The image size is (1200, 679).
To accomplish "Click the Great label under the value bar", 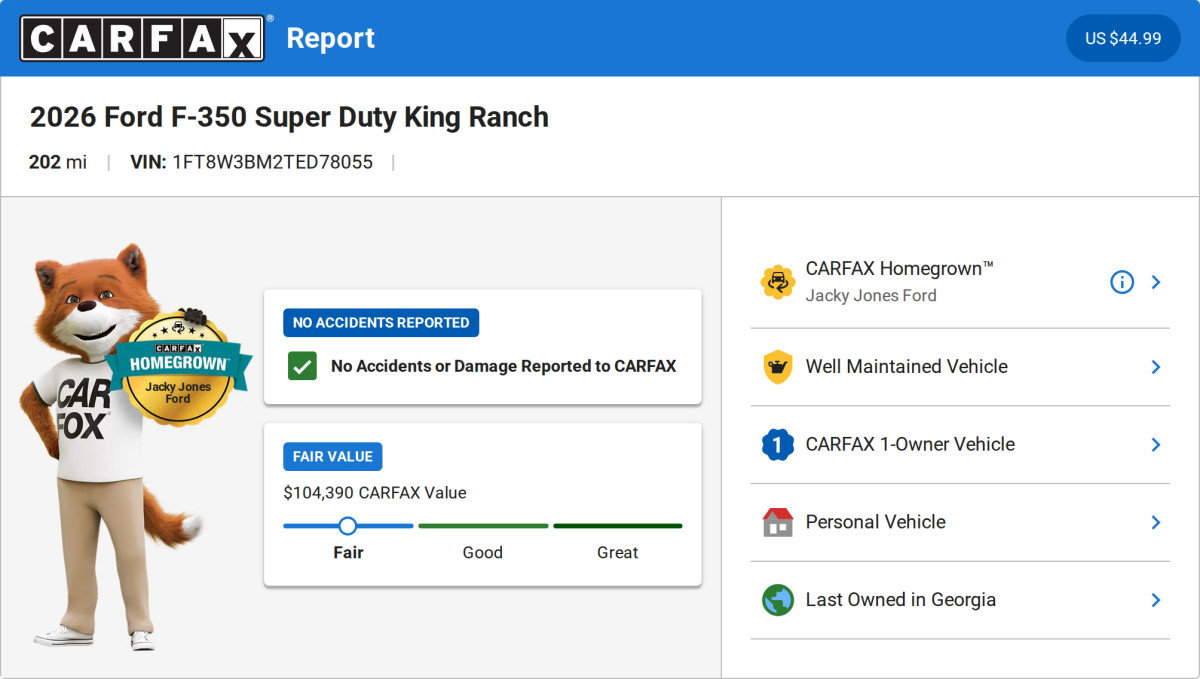I will tap(618, 552).
